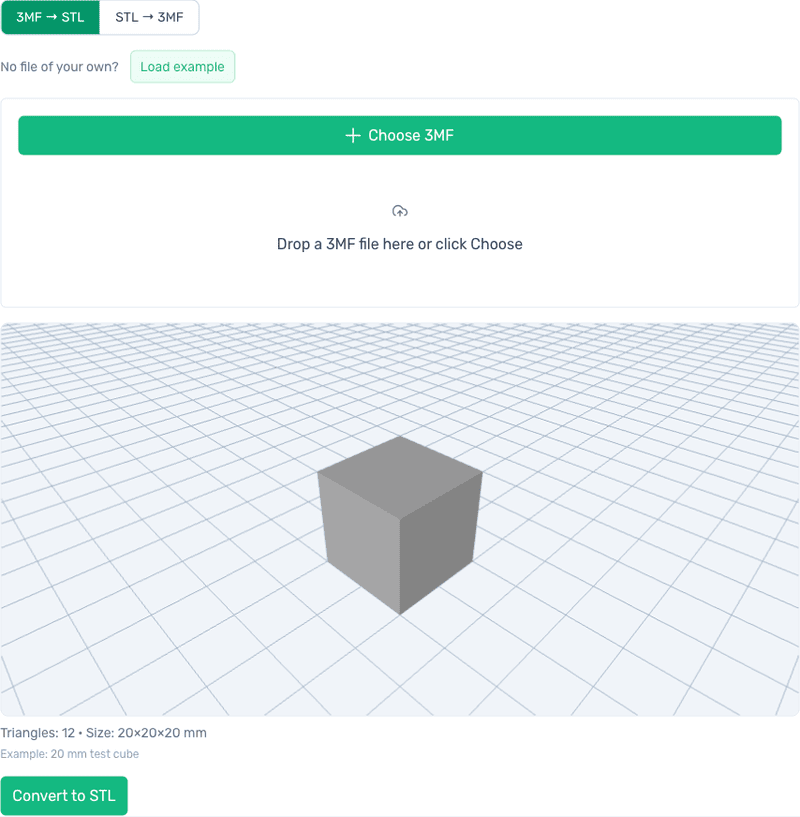Viewport: 800px width, 817px height.
Task: Switch to the 3MF → STL tab
Action: pyautogui.click(x=50, y=17)
